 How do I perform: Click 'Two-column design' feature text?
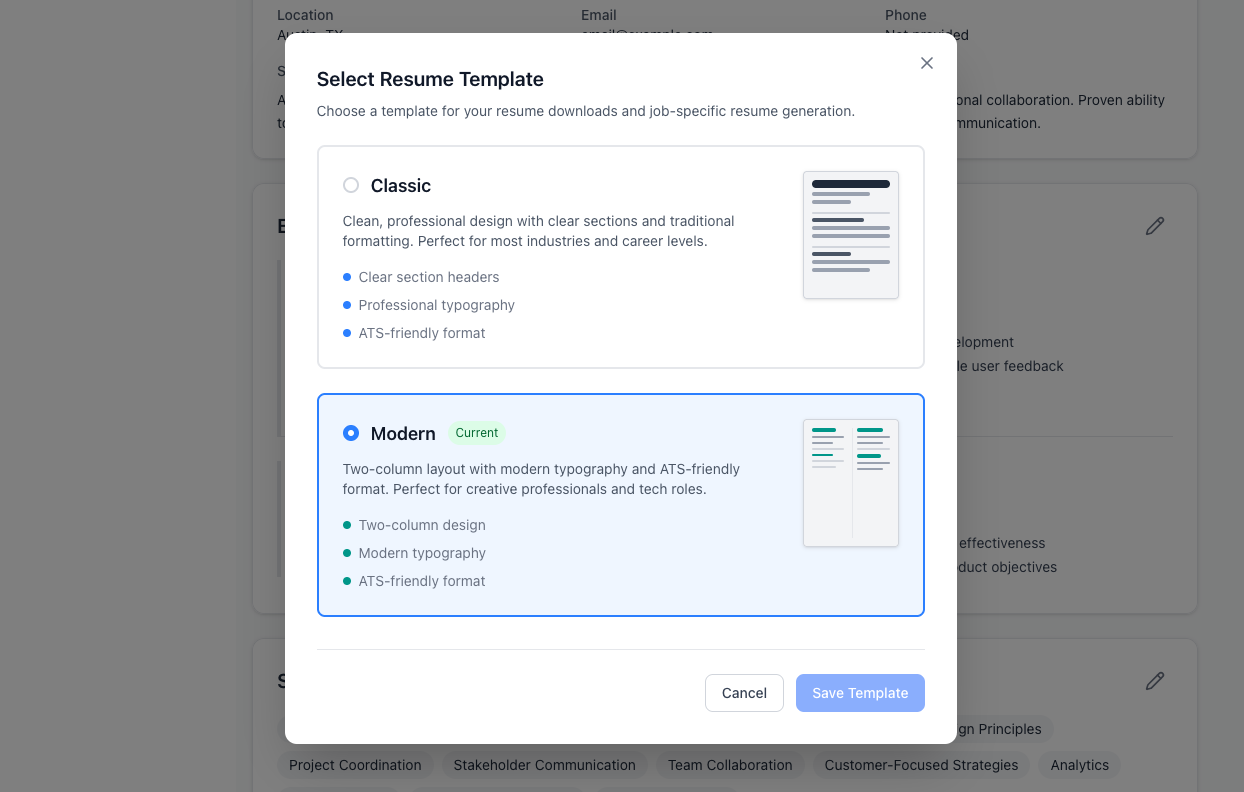(x=422, y=525)
